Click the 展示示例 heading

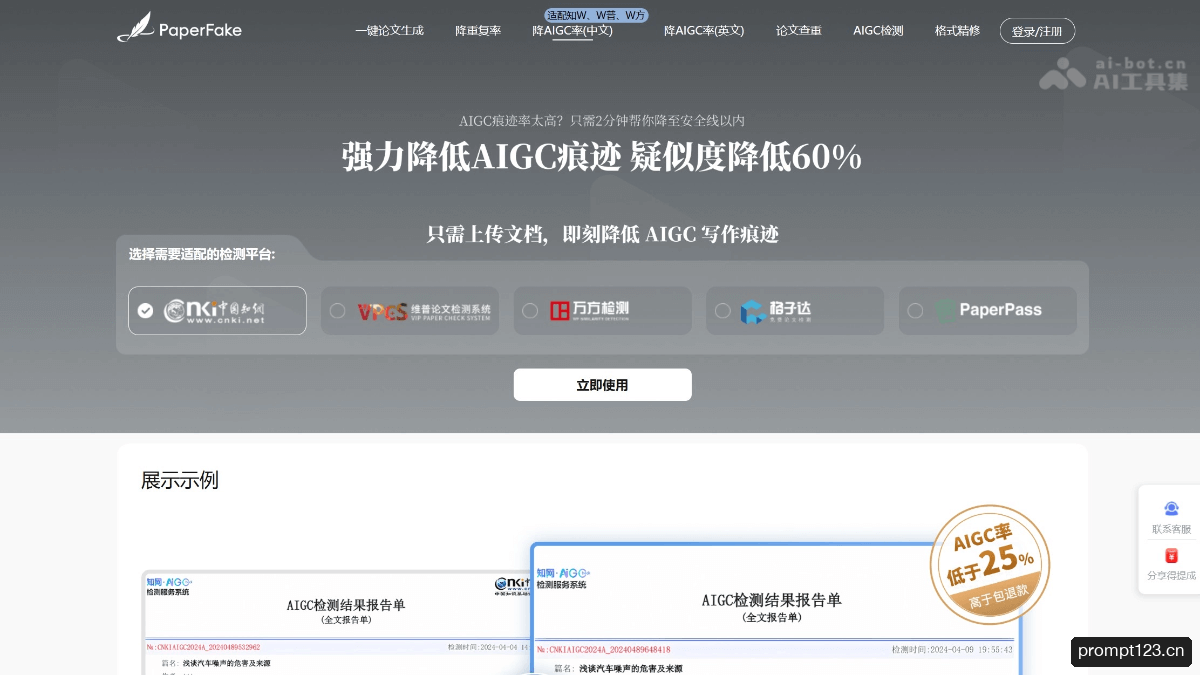click(x=179, y=480)
